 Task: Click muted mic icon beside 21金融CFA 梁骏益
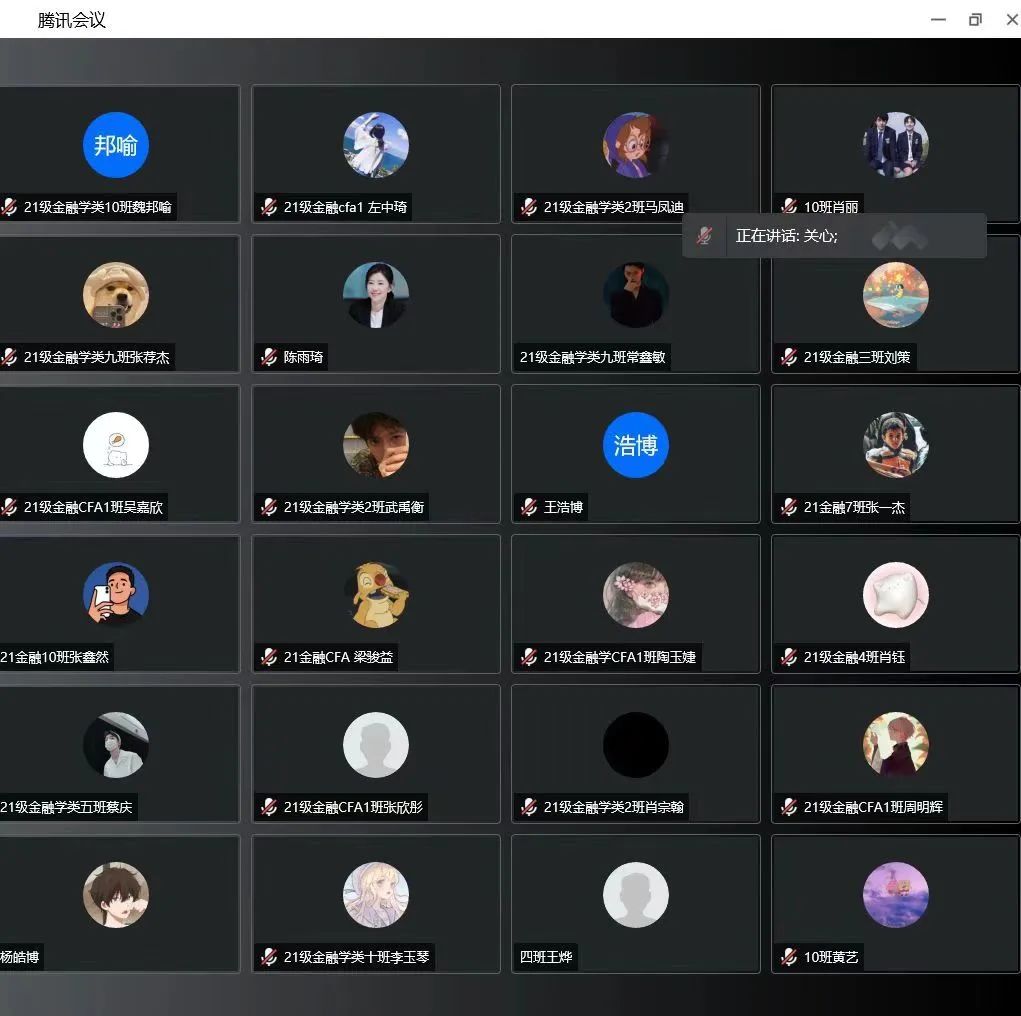[x=269, y=658]
